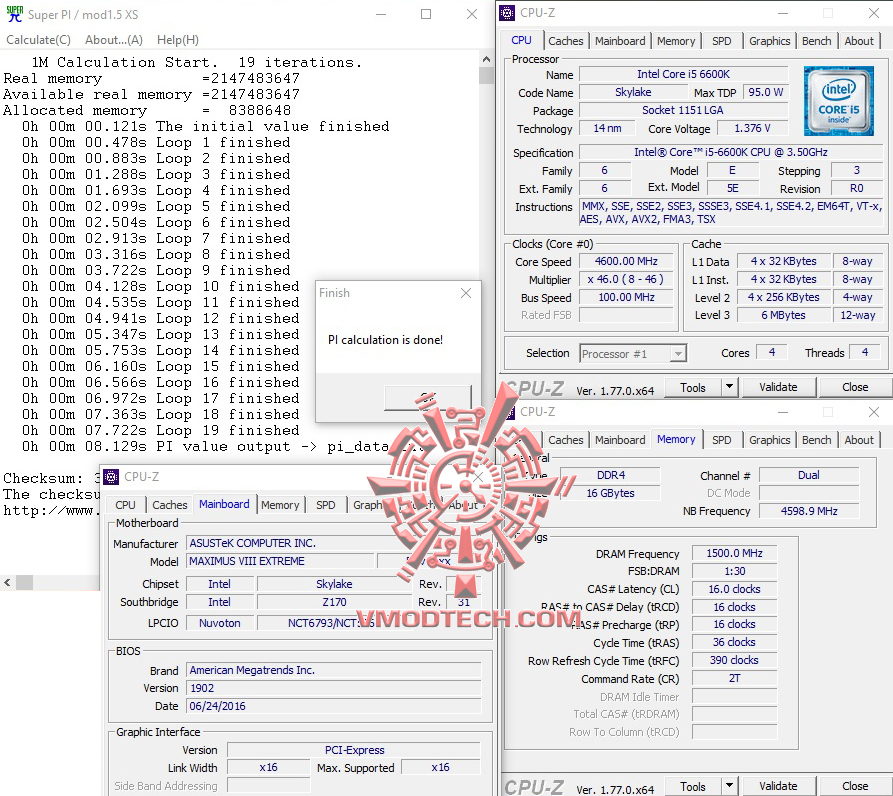Click the Intel Core i5 inside logo

(x=838, y=101)
